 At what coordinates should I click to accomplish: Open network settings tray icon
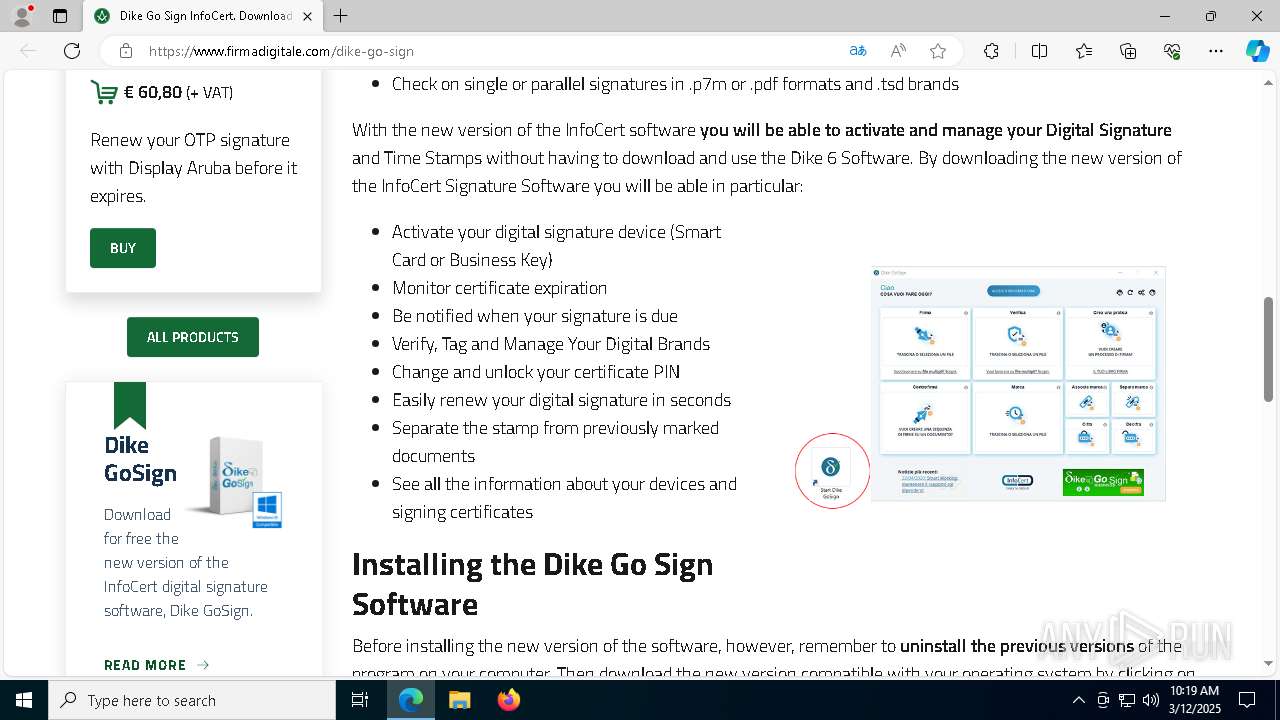pos(1127,700)
